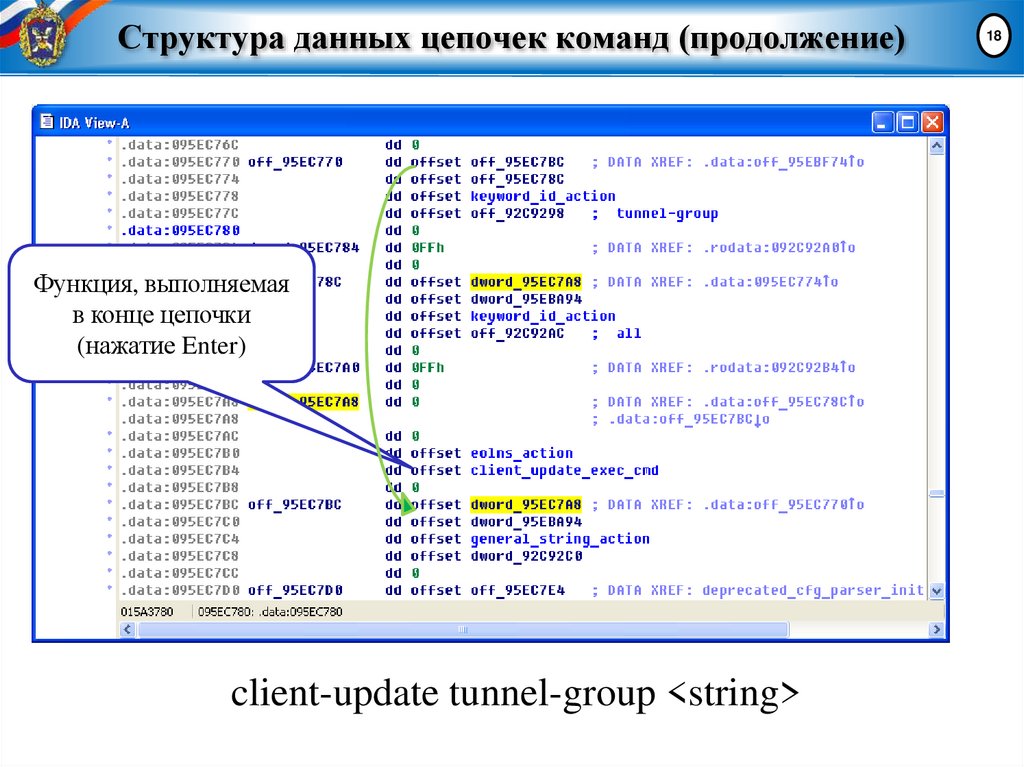Click the XREF .data:off_95EC770 reference
Viewport: 1024px width, 767px height.
(x=783, y=504)
